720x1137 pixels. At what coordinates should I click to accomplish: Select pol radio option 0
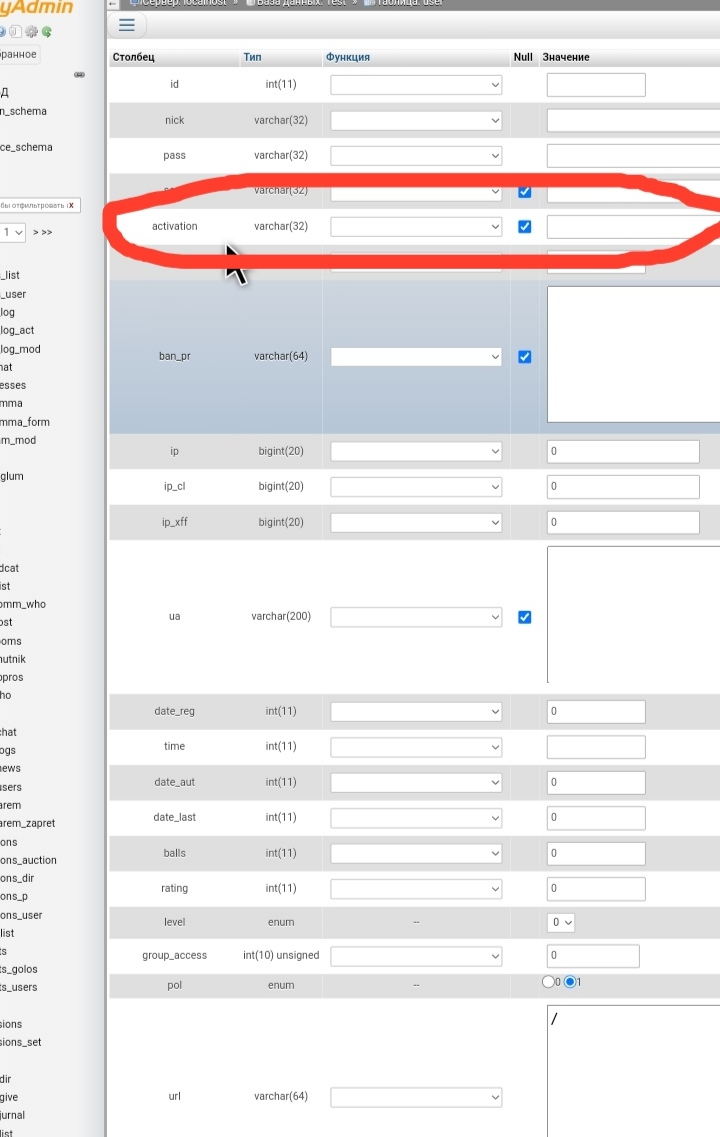[548, 982]
